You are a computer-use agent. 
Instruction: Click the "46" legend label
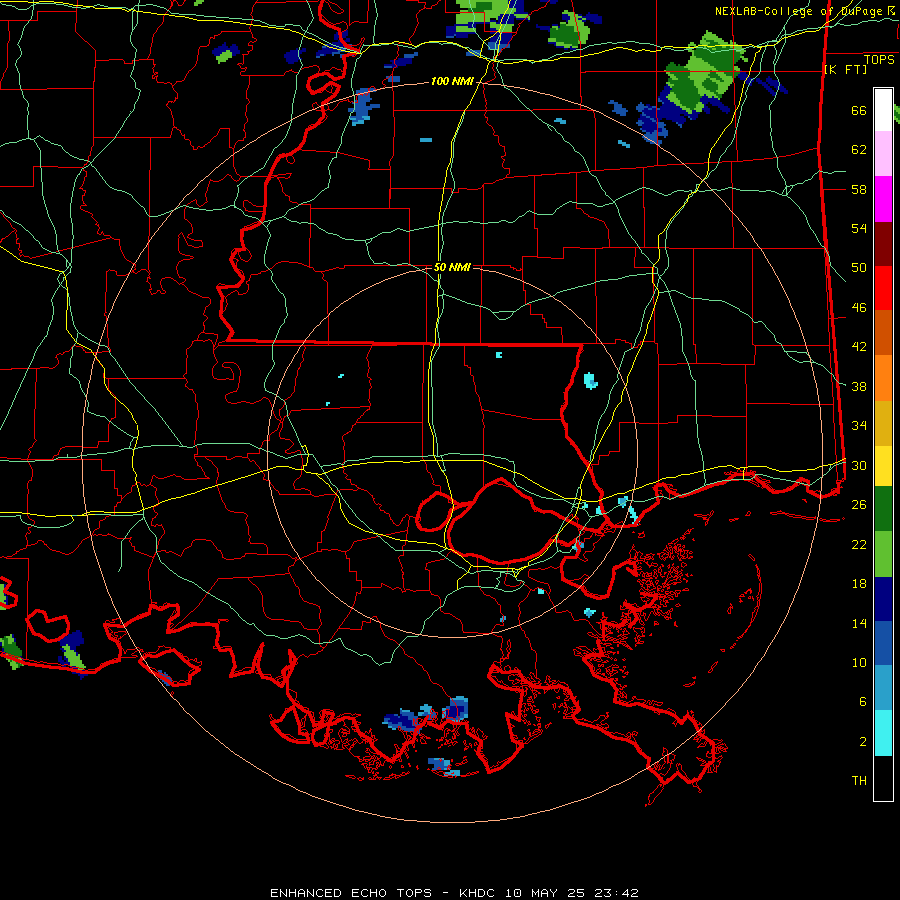pyautogui.click(x=859, y=308)
